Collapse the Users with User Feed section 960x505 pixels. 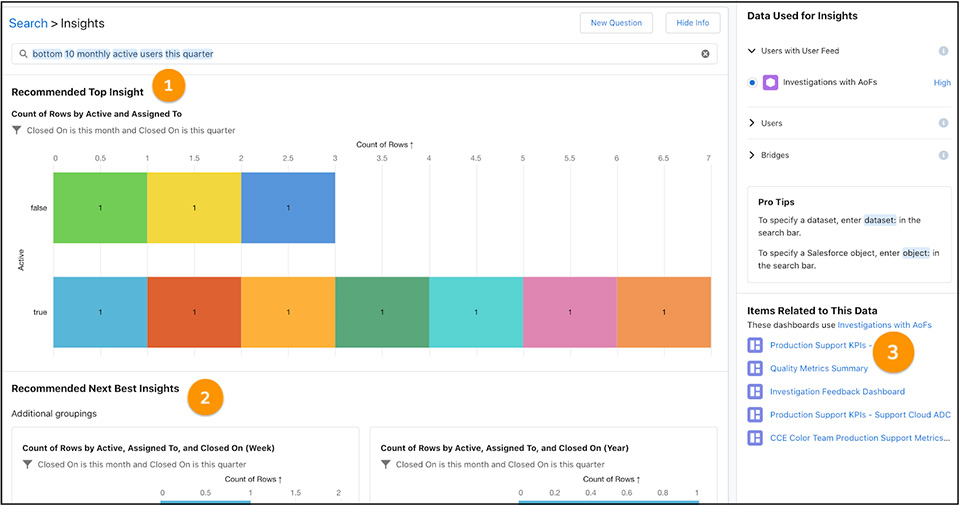[752, 51]
